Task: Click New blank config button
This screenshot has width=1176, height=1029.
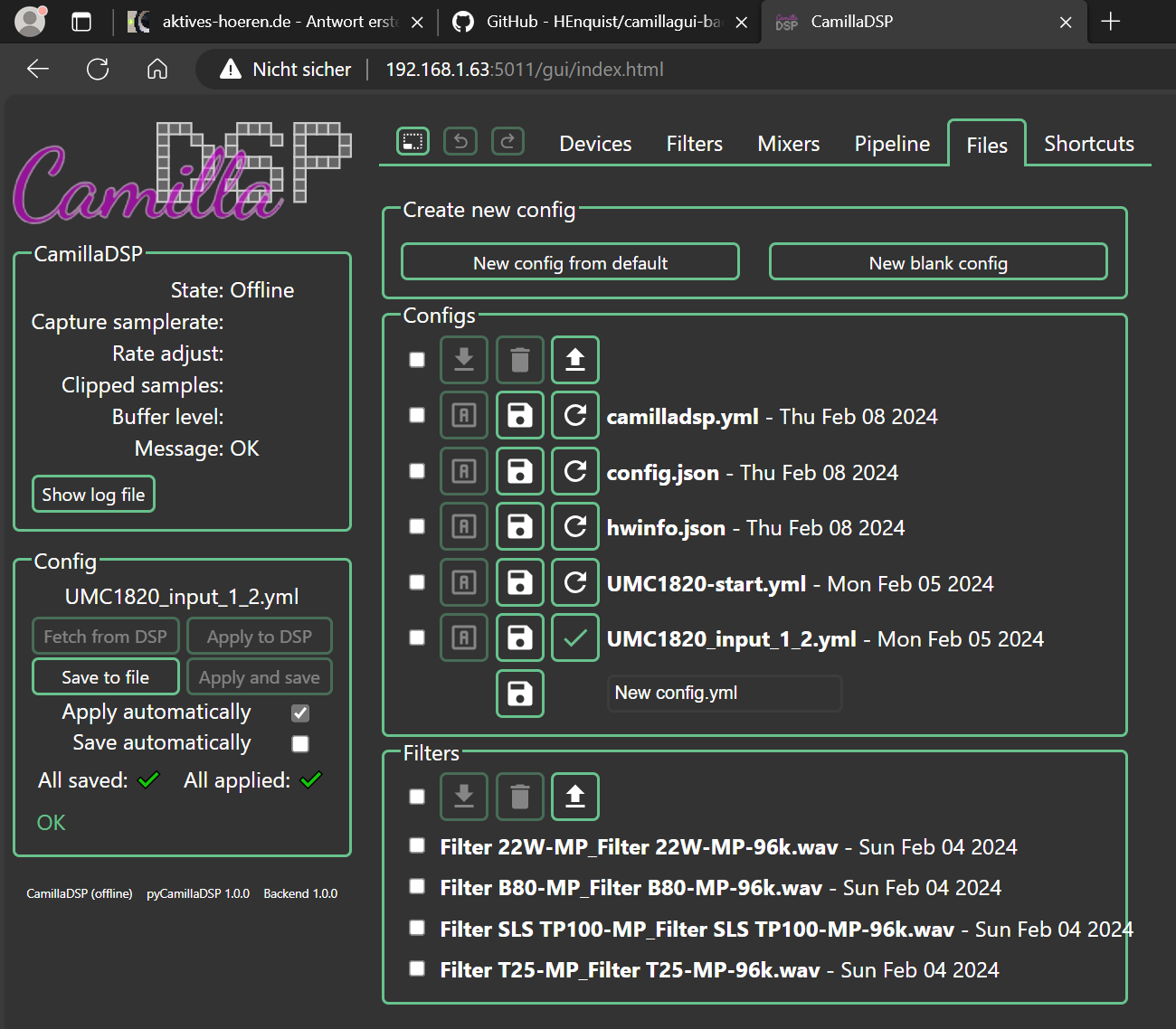Action: point(938,262)
